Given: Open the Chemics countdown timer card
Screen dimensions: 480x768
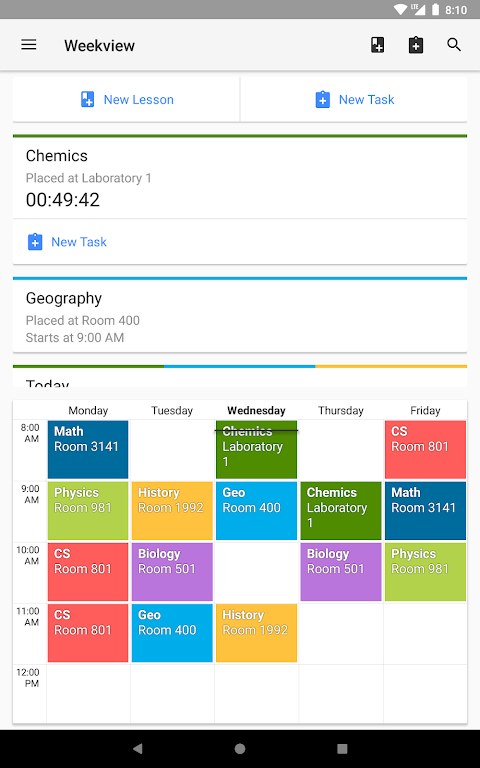Looking at the screenshot, I should 240,178.
